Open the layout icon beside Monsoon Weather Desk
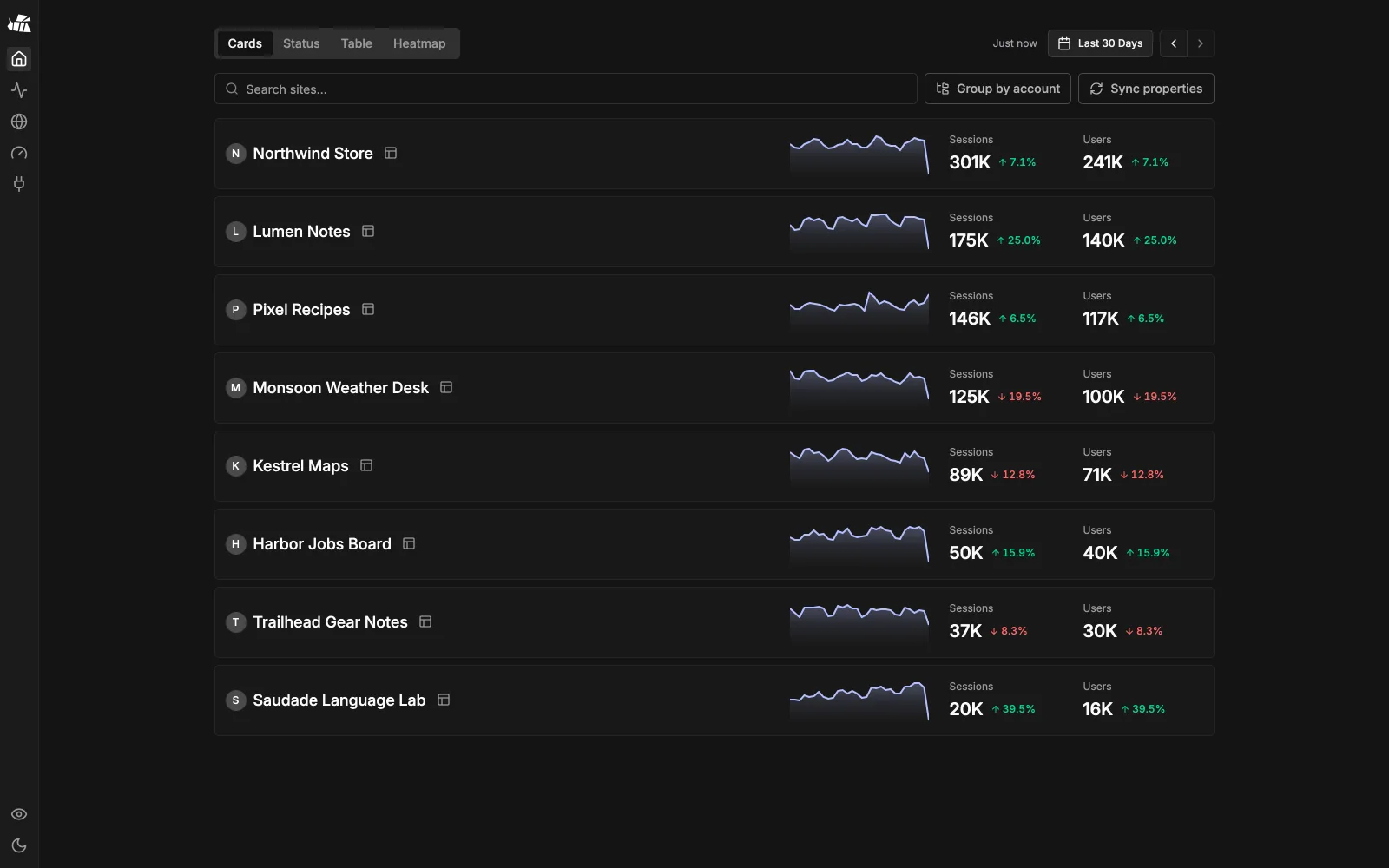Image resolution: width=1389 pixels, height=868 pixels. 446,387
